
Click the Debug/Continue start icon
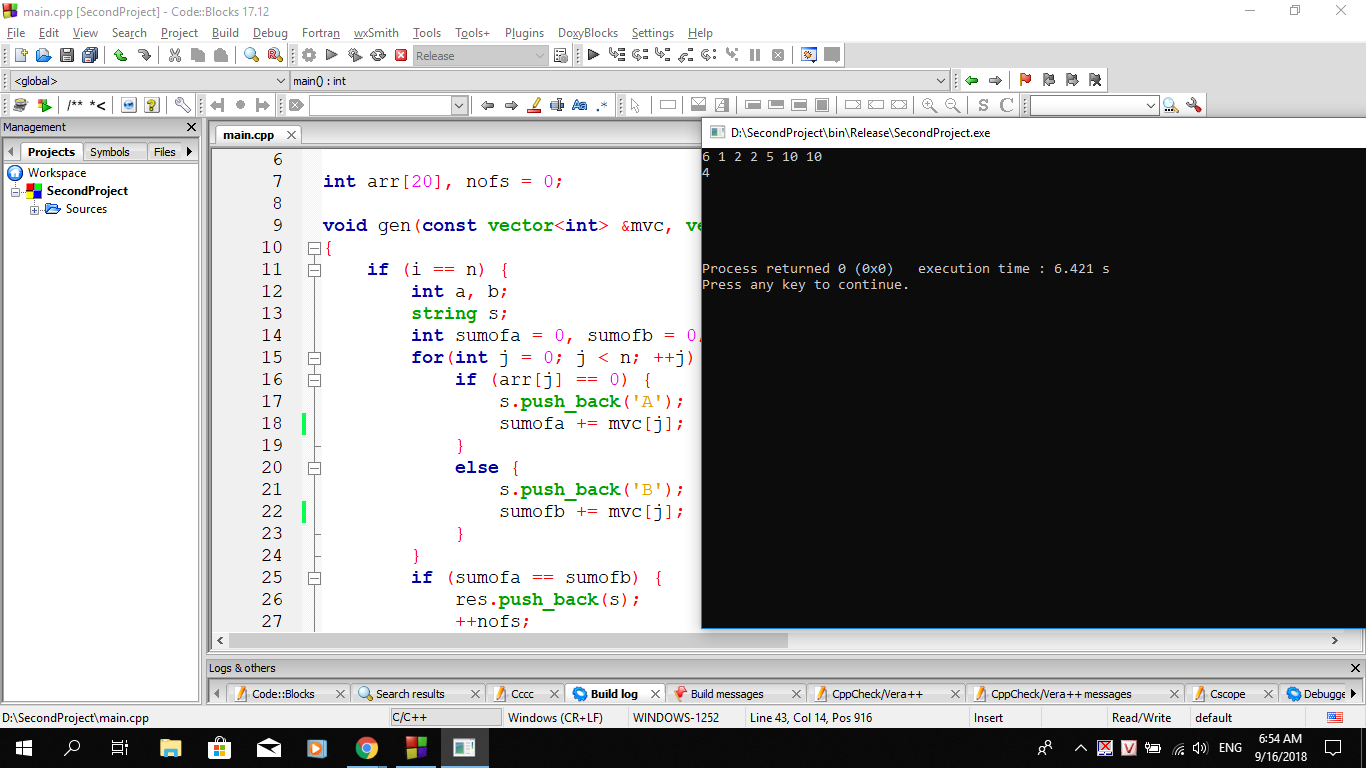[593, 56]
